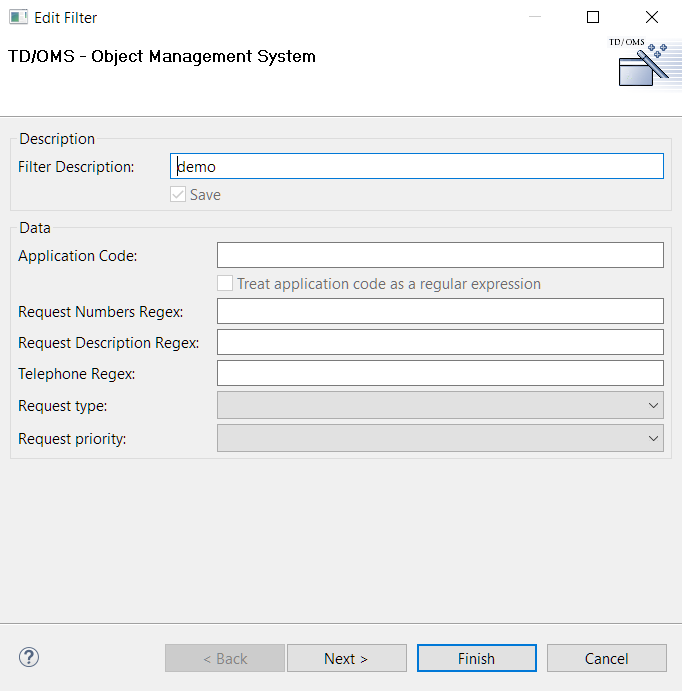Click the < Back button
Screen dimensions: 682x691
pyautogui.click(x=225, y=658)
